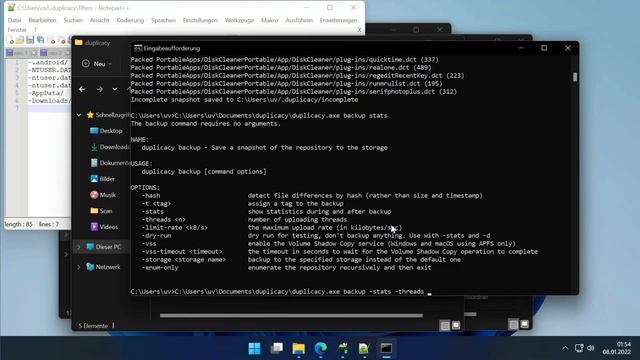640x360 pixels.
Task: Select Netzwerk in Explorer sidebar
Action: 103,267
